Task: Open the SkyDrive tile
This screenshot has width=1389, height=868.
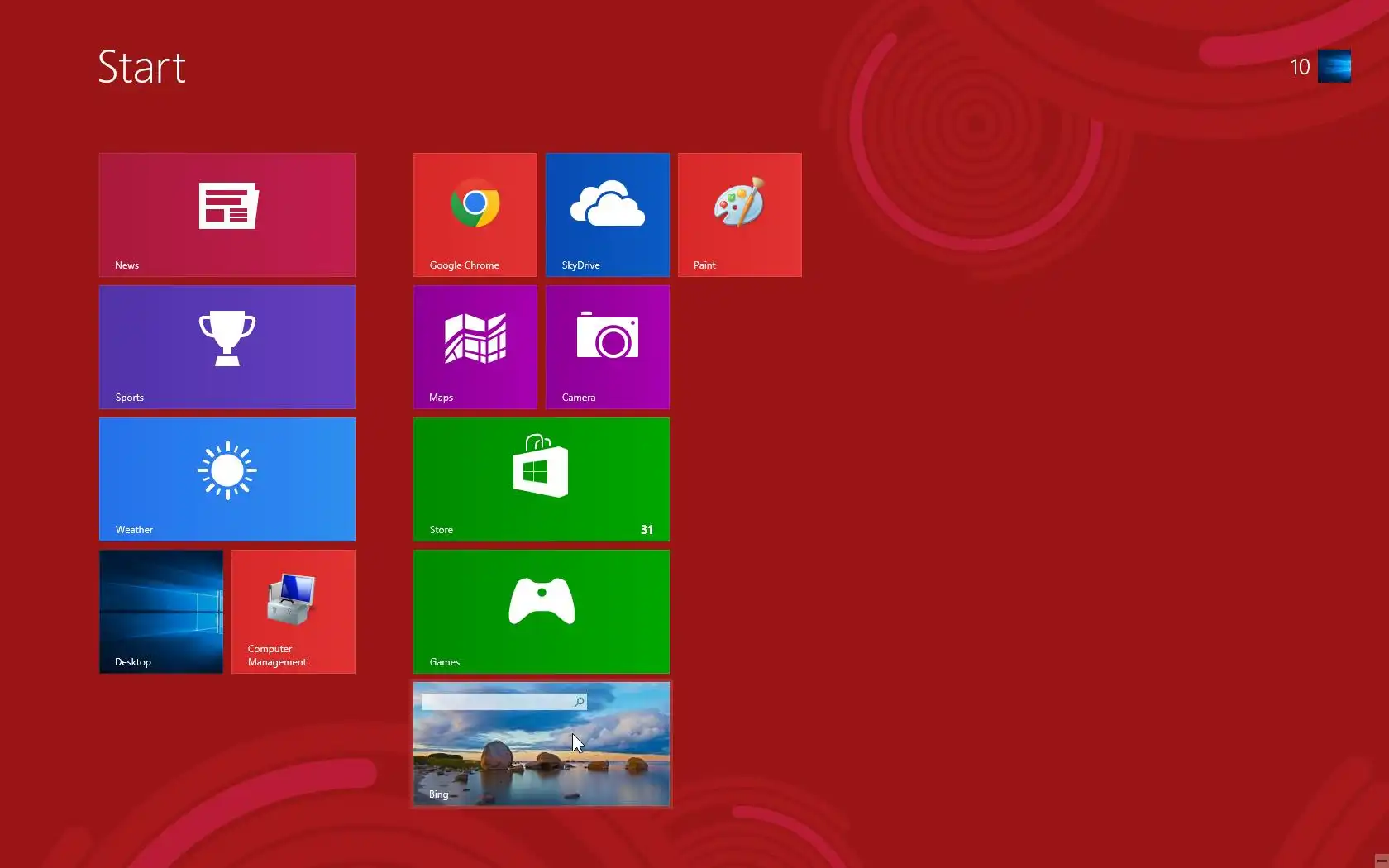Action: (x=608, y=215)
